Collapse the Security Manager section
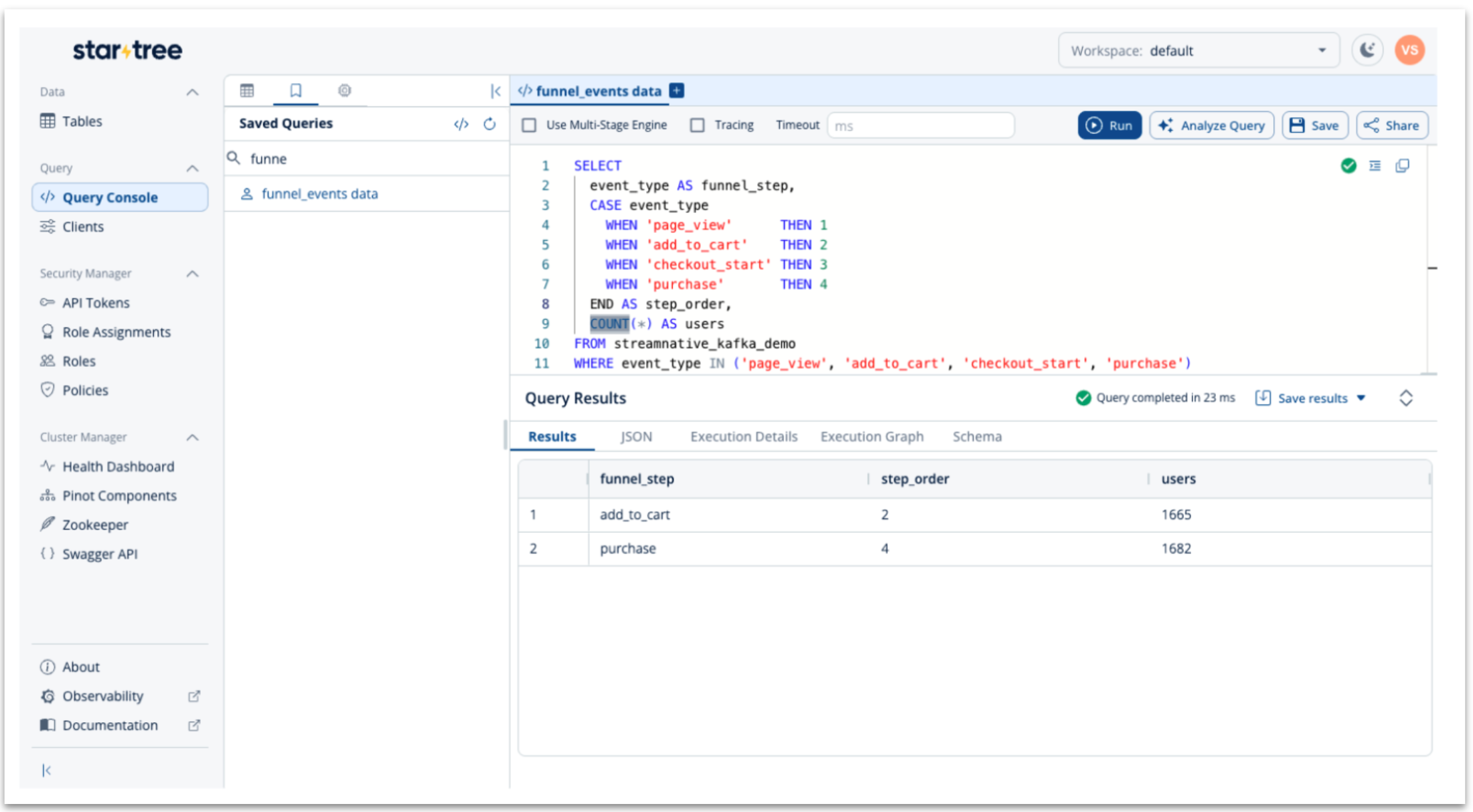1473x812 pixels. click(x=193, y=273)
